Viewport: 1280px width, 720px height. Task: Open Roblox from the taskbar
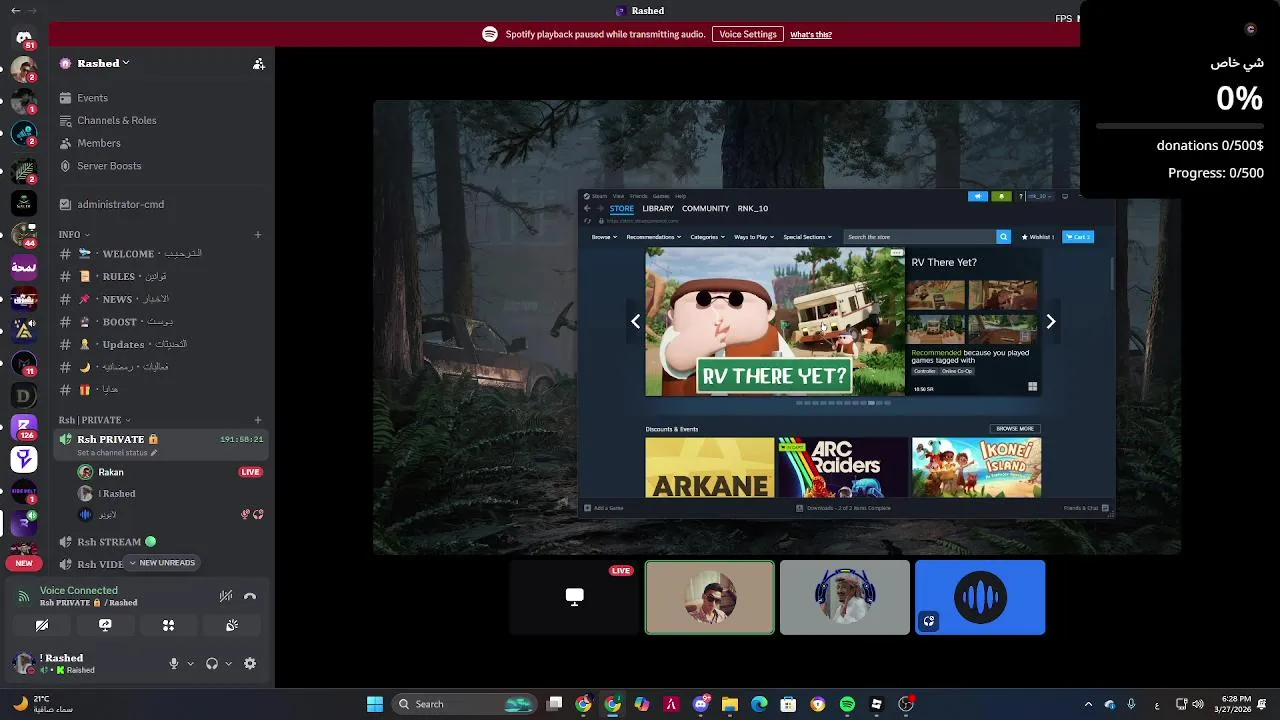coord(877,704)
